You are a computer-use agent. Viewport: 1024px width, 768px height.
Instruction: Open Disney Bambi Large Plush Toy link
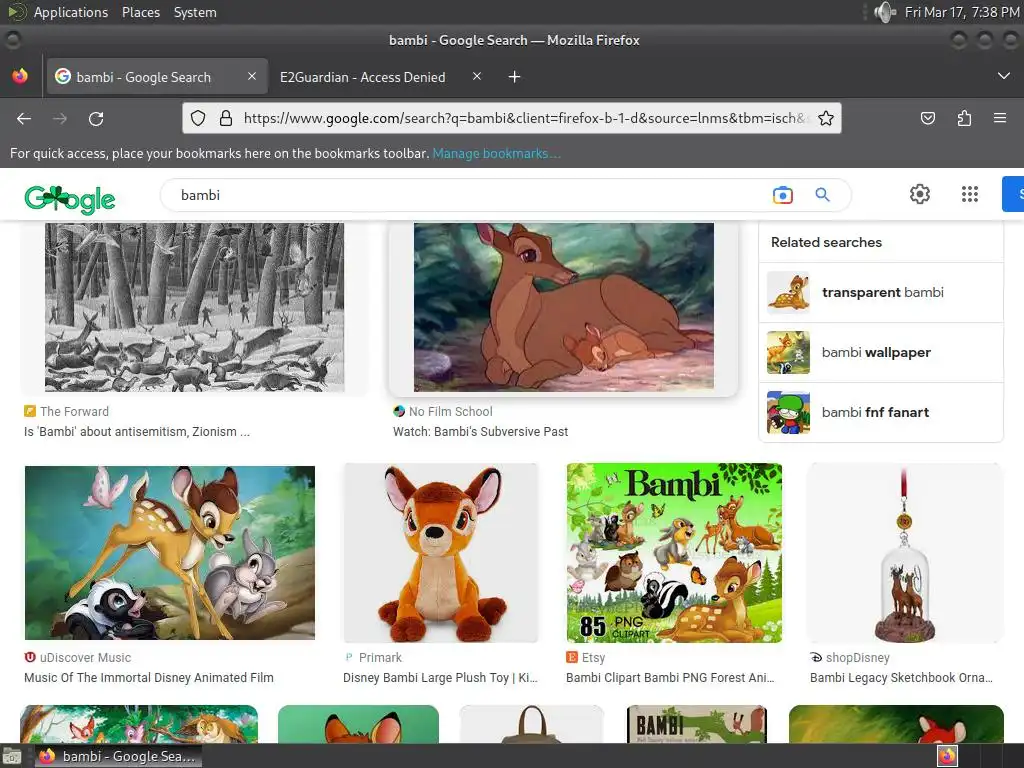click(x=440, y=678)
